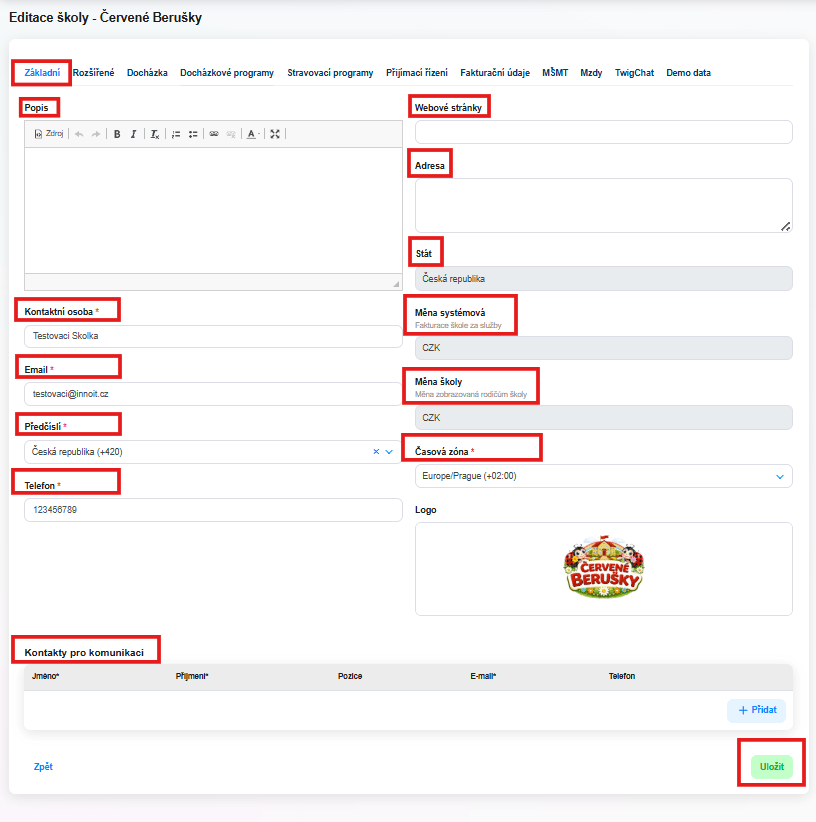The height and width of the screenshot is (822, 816).
Task: Open the Časová zóna dropdown
Action: tap(603, 476)
